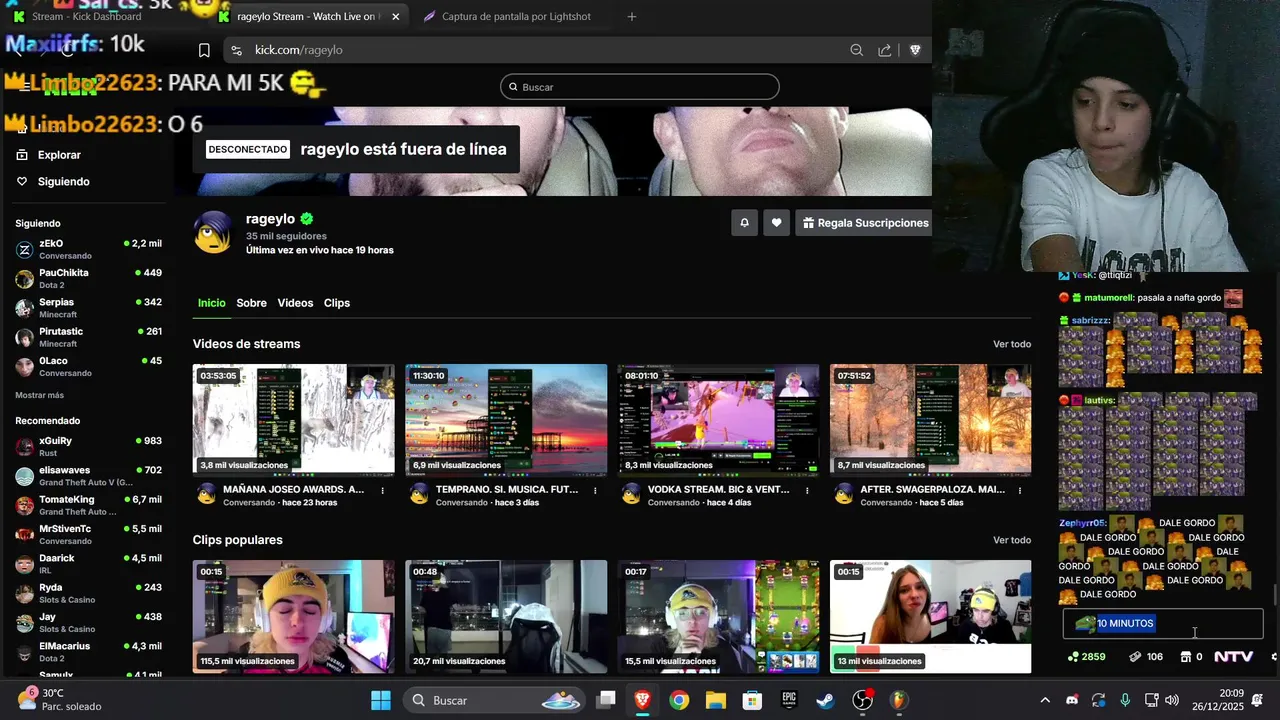Close the rageylo Stream tab
The height and width of the screenshot is (720, 1280).
coord(396,16)
